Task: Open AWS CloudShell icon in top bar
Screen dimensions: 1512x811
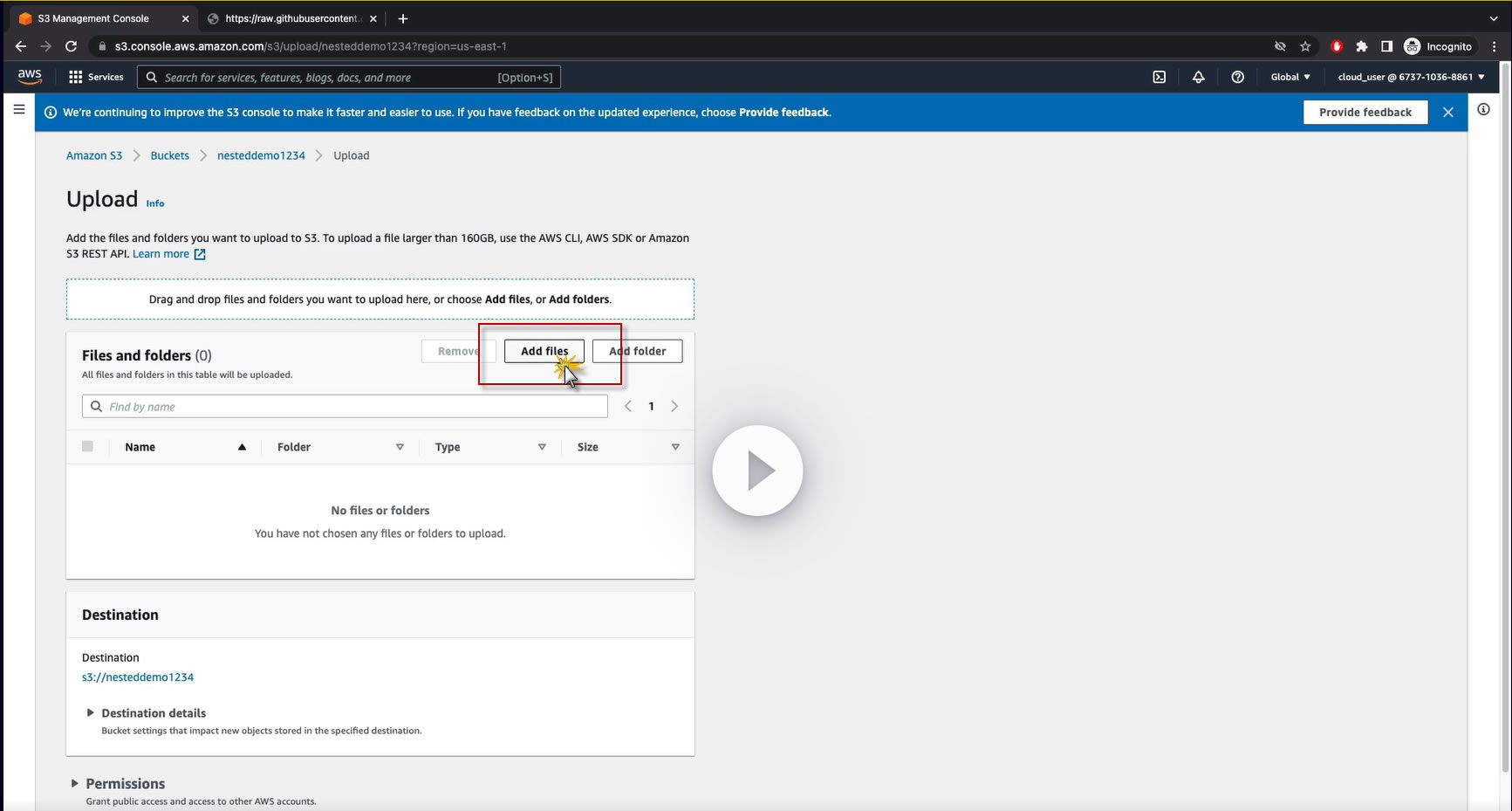Action: pos(1159,77)
